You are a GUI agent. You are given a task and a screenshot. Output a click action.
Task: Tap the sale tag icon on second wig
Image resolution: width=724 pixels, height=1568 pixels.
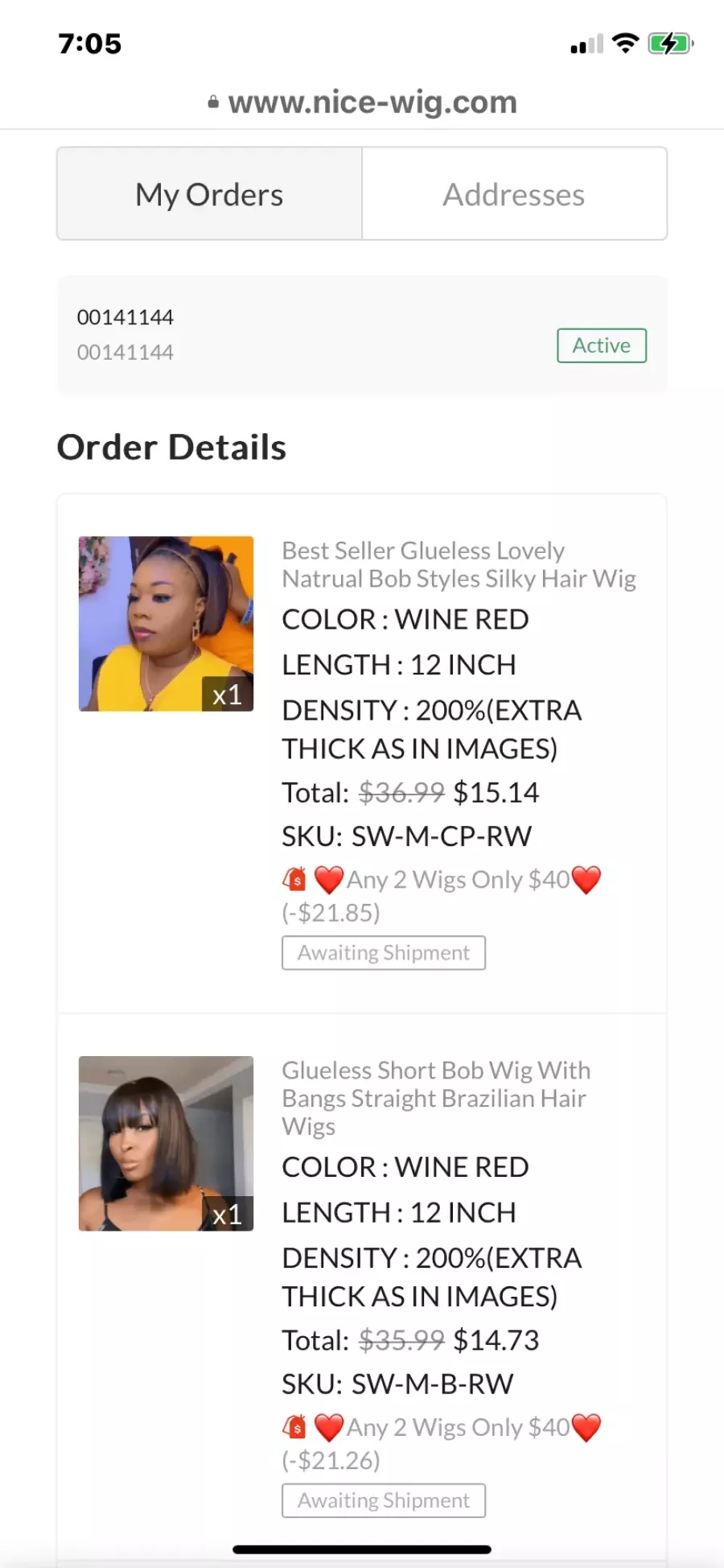click(294, 1427)
